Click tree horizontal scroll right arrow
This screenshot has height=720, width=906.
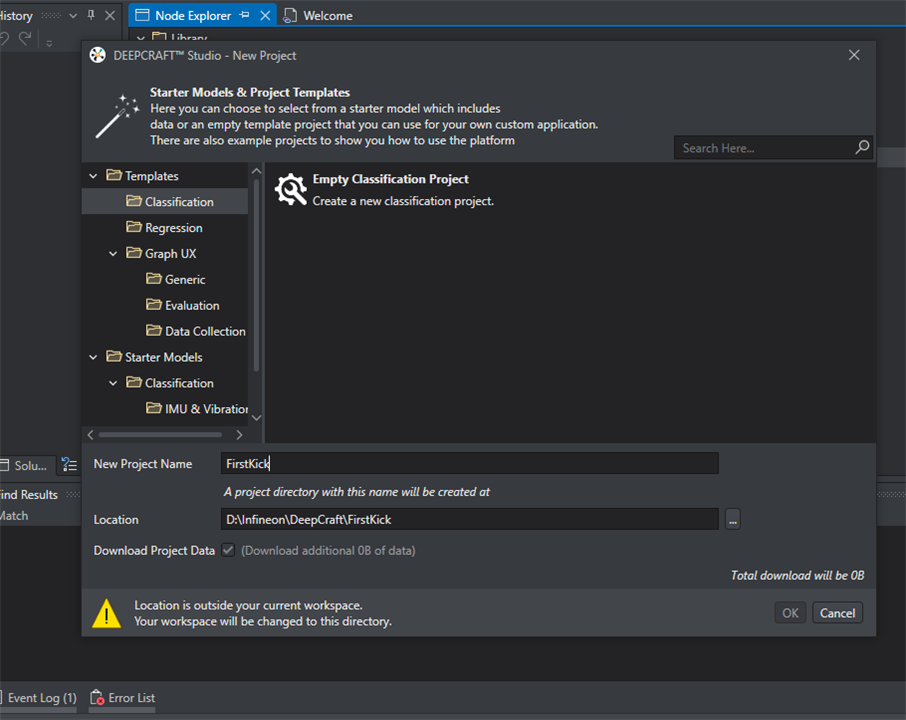(x=239, y=435)
